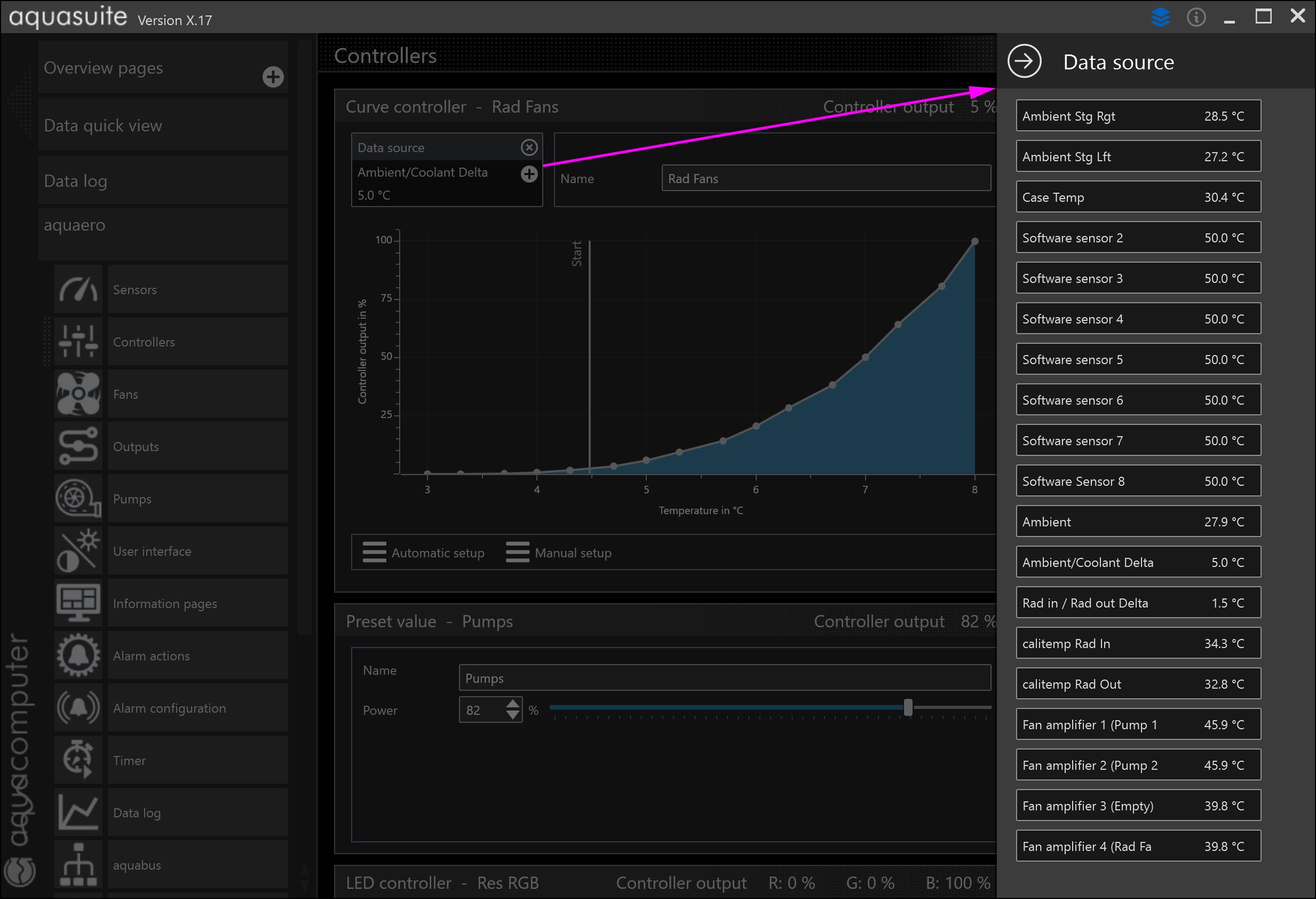Click the Sensors gauge icon
1316x899 pixels.
click(78, 289)
